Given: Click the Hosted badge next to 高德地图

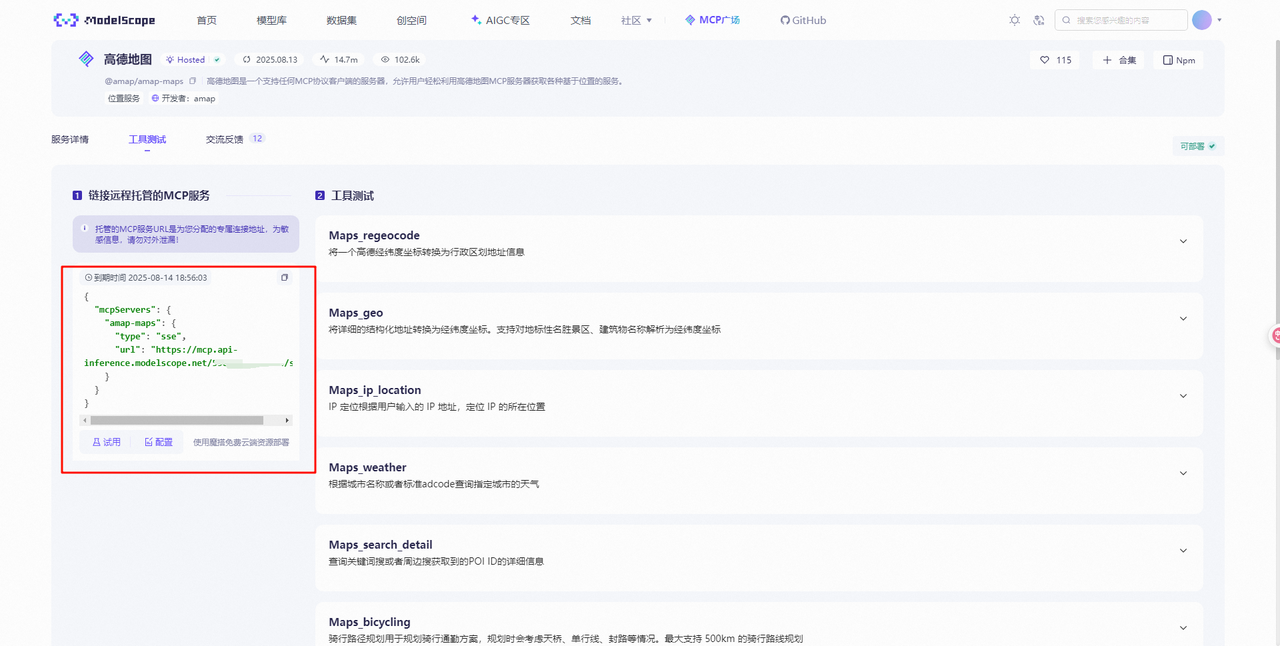Looking at the screenshot, I should [x=193, y=60].
